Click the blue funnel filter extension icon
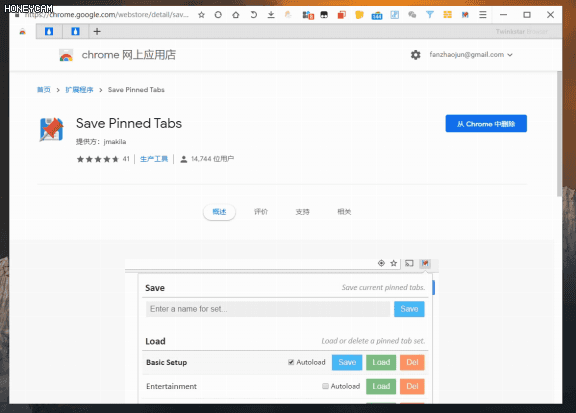This screenshot has width=576, height=413. pyautogui.click(x=430, y=15)
